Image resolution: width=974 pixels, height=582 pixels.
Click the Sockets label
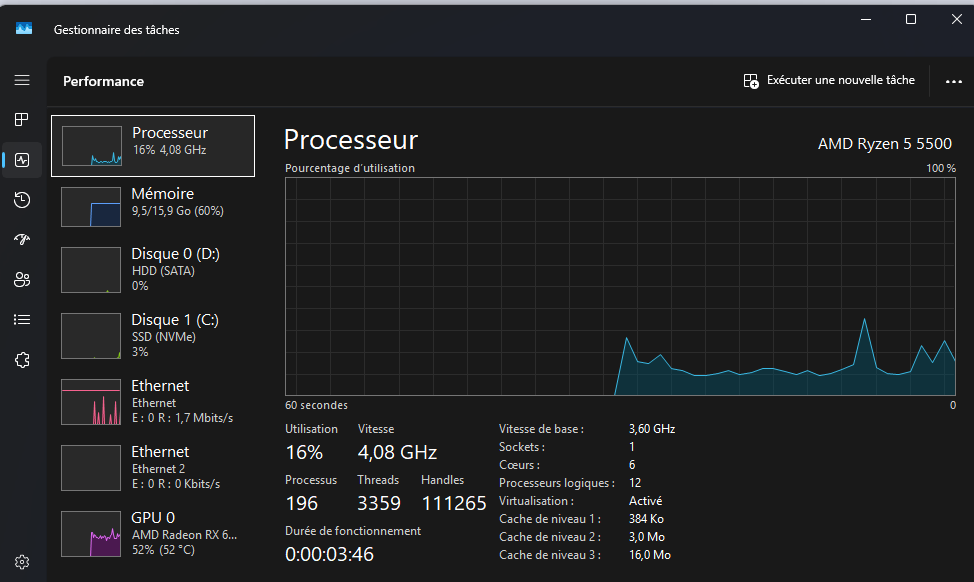522,447
